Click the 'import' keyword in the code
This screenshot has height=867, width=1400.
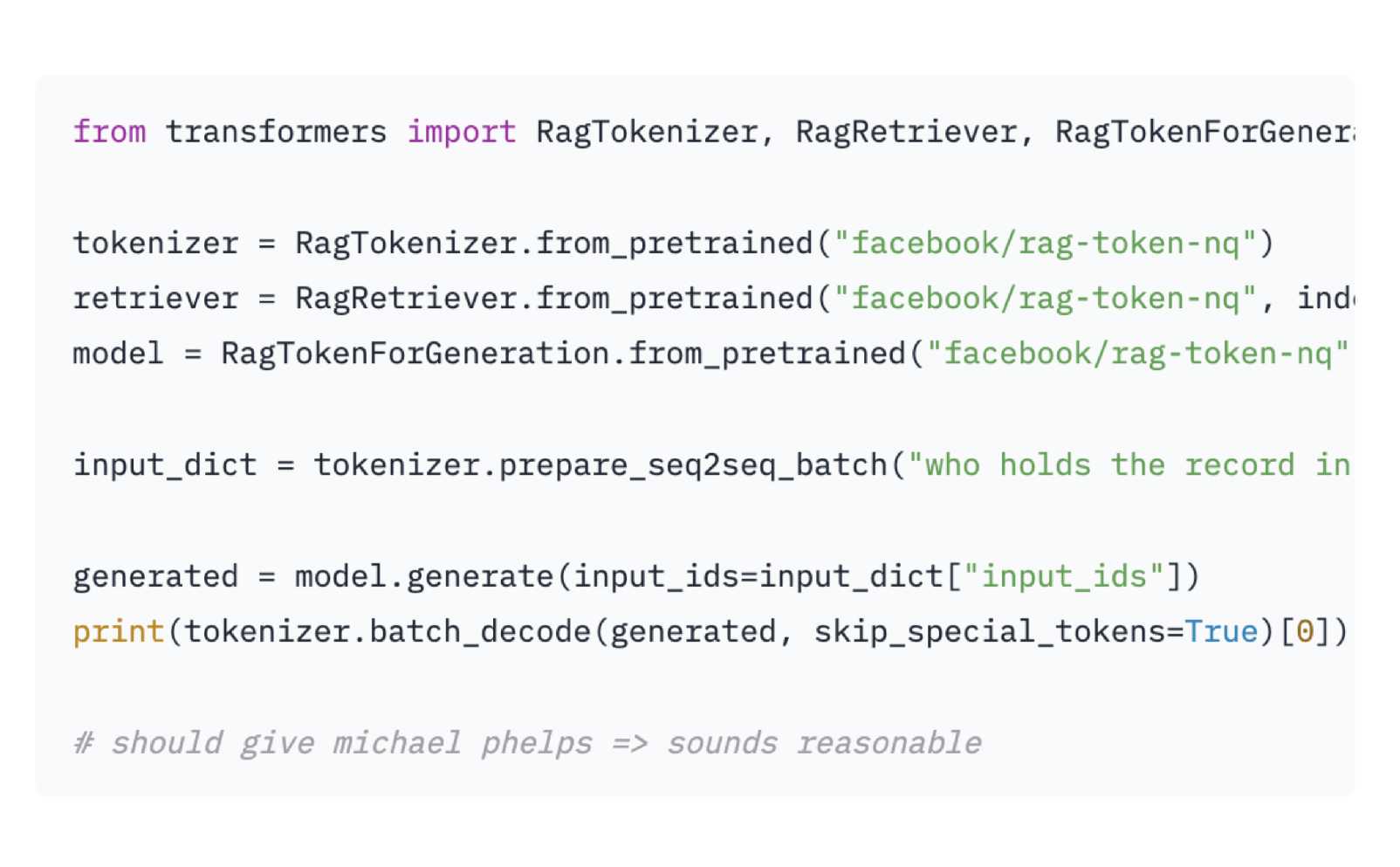click(461, 132)
